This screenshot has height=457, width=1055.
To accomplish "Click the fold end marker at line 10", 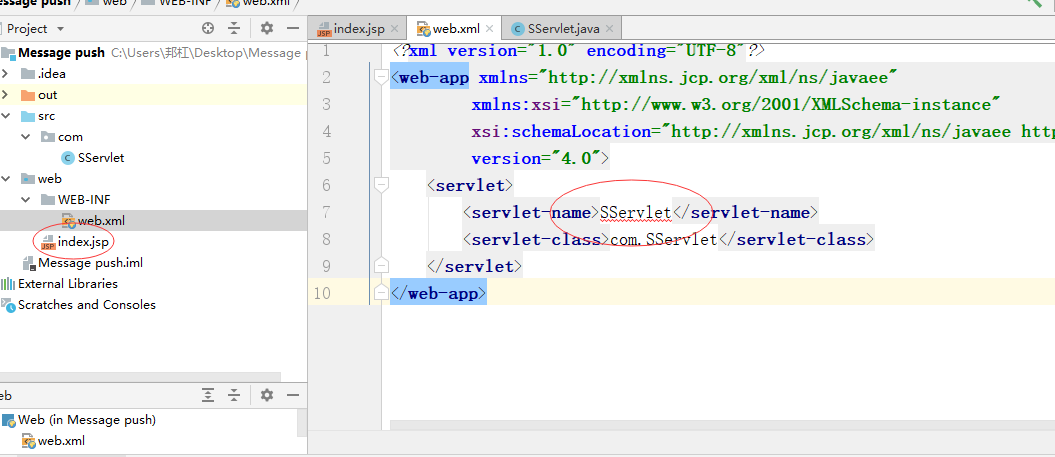I will (381, 291).
